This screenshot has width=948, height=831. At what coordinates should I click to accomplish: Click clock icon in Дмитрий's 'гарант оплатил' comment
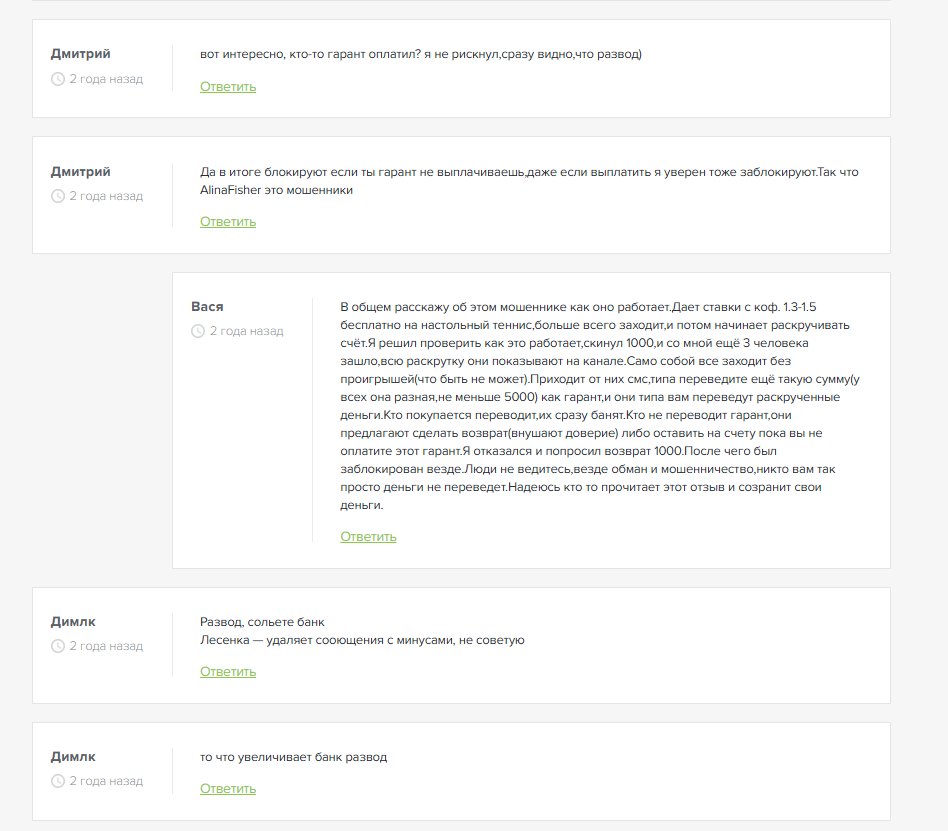(x=57, y=79)
